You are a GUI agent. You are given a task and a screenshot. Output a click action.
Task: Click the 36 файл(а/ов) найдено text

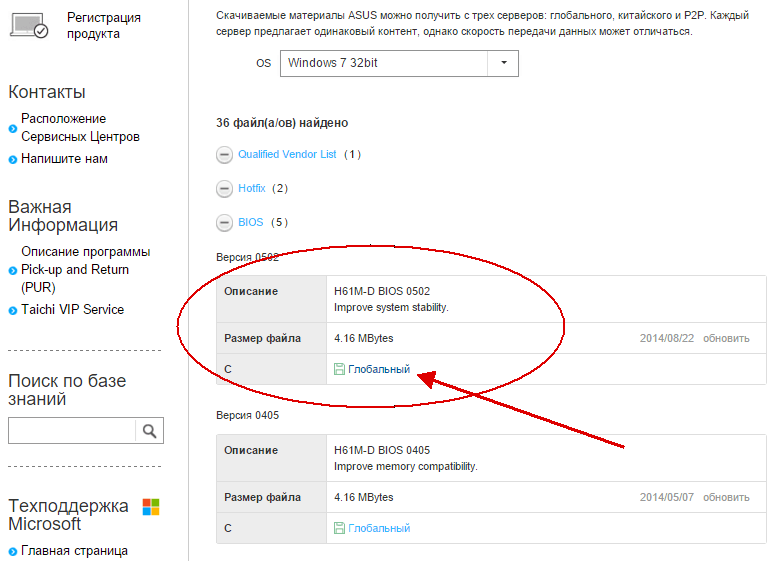(x=282, y=122)
